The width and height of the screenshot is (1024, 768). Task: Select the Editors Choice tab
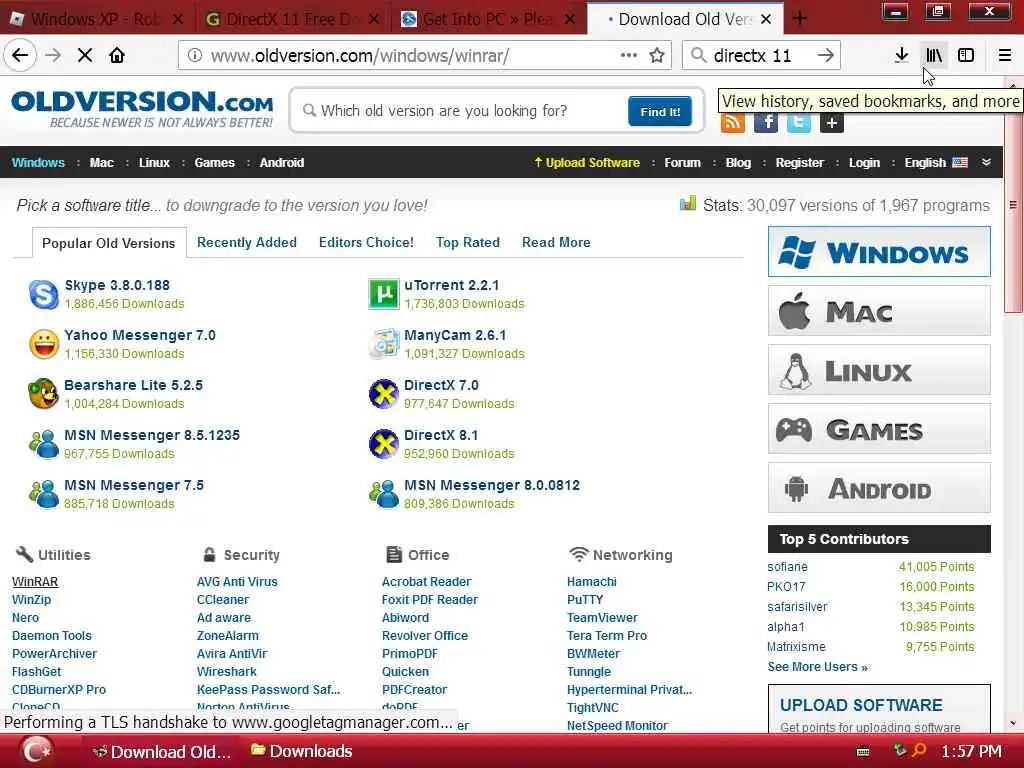[366, 242]
